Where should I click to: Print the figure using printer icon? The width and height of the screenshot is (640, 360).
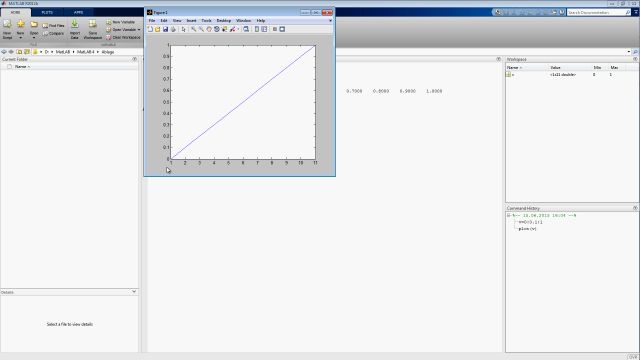click(173, 29)
